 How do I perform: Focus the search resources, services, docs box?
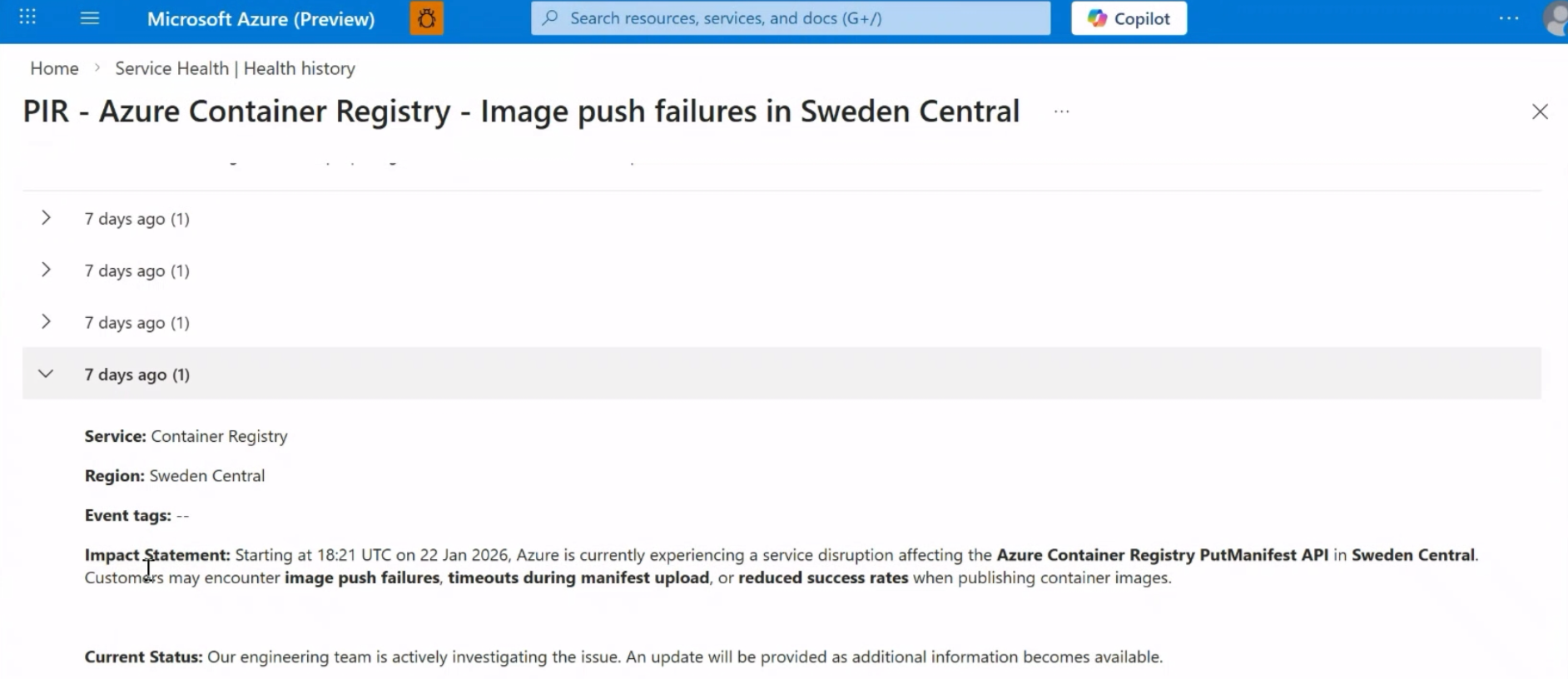(x=791, y=18)
